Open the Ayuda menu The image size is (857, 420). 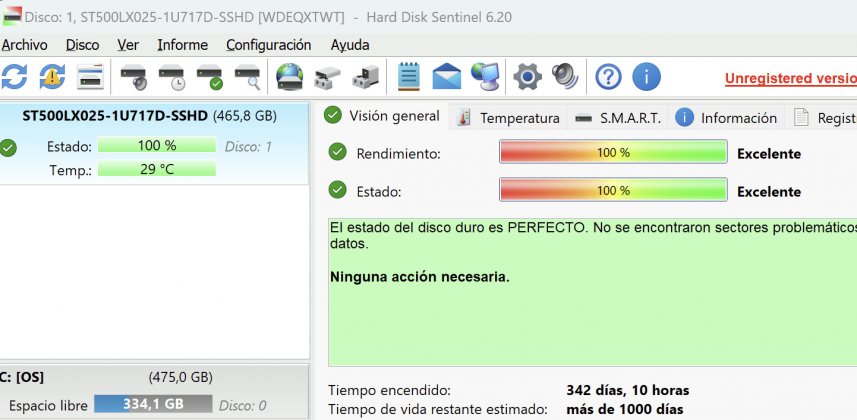pos(350,45)
